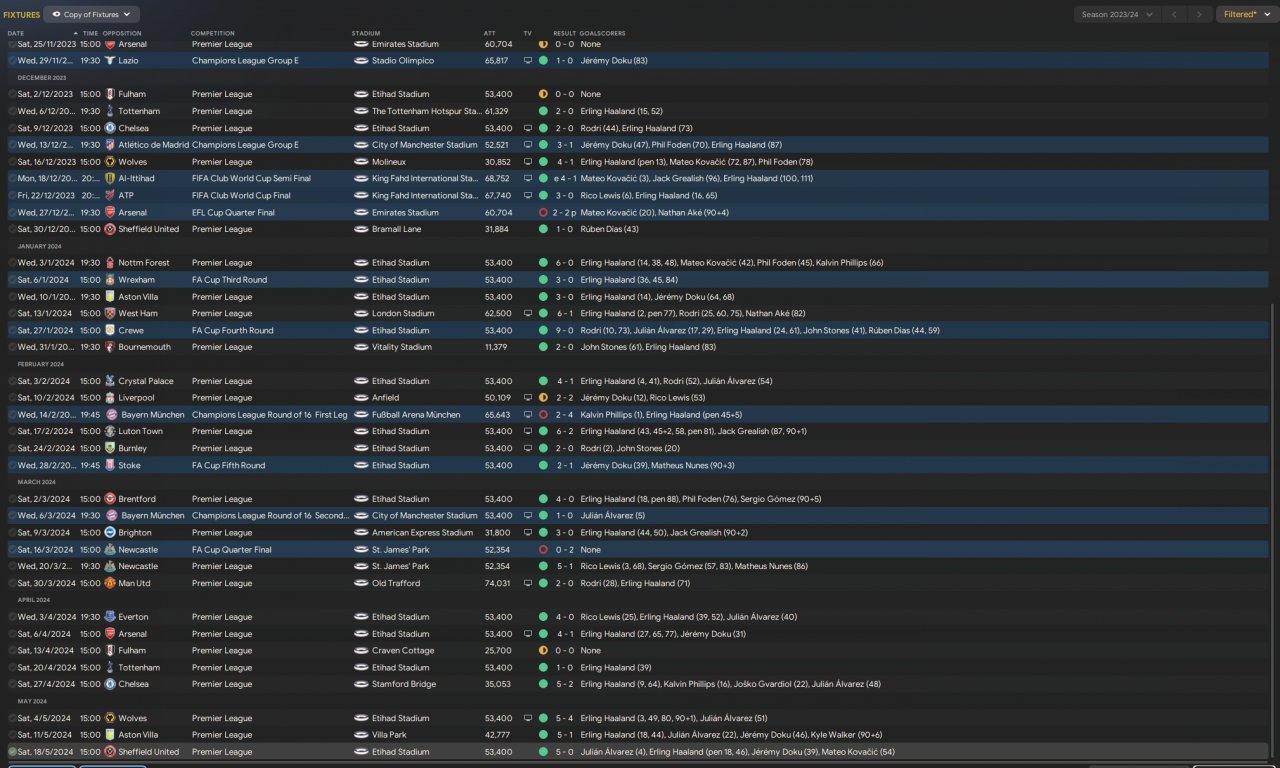Screen dimensions: 1280x768
Task: Click the Crewe club badge
Action: (110, 330)
